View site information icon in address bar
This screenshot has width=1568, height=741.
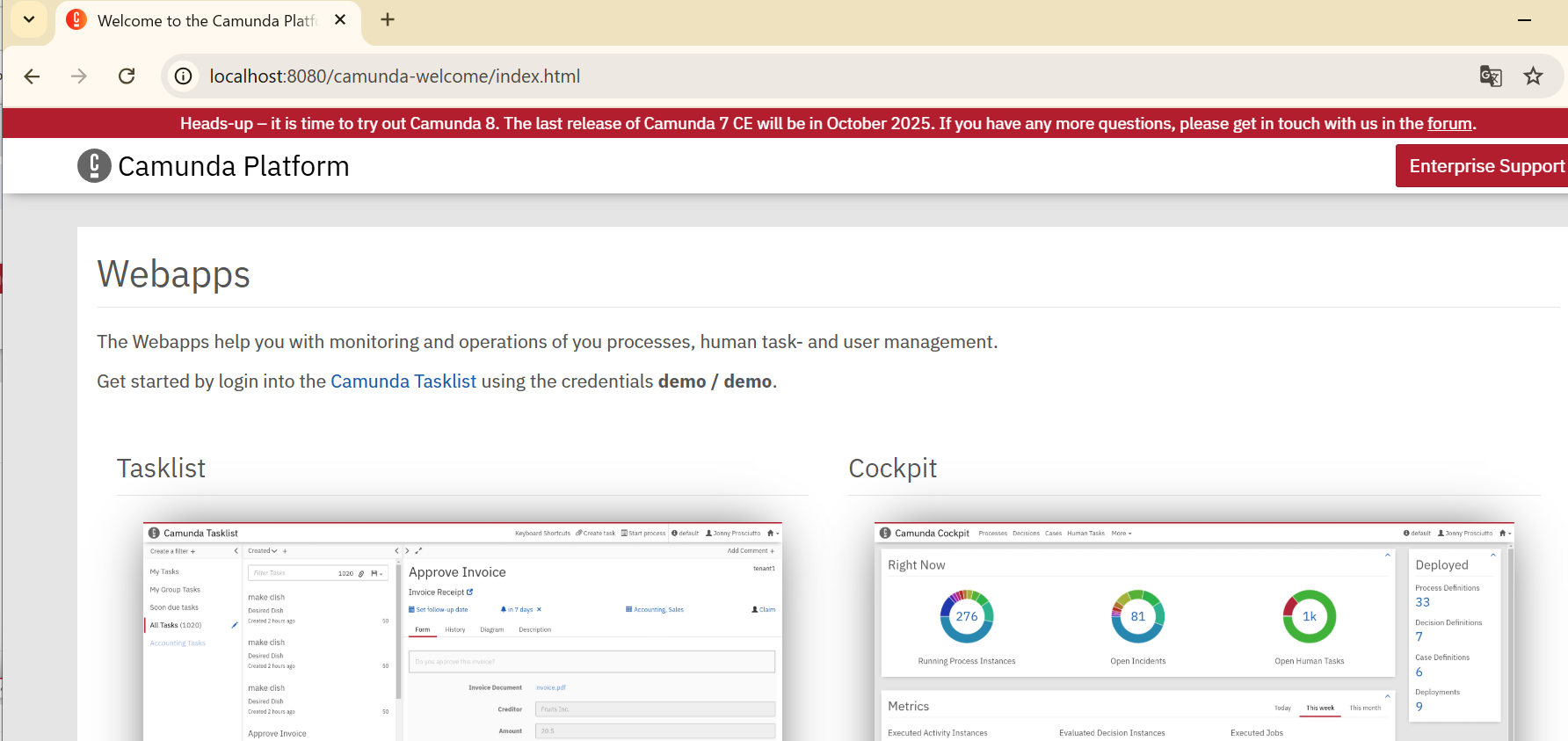tap(183, 76)
